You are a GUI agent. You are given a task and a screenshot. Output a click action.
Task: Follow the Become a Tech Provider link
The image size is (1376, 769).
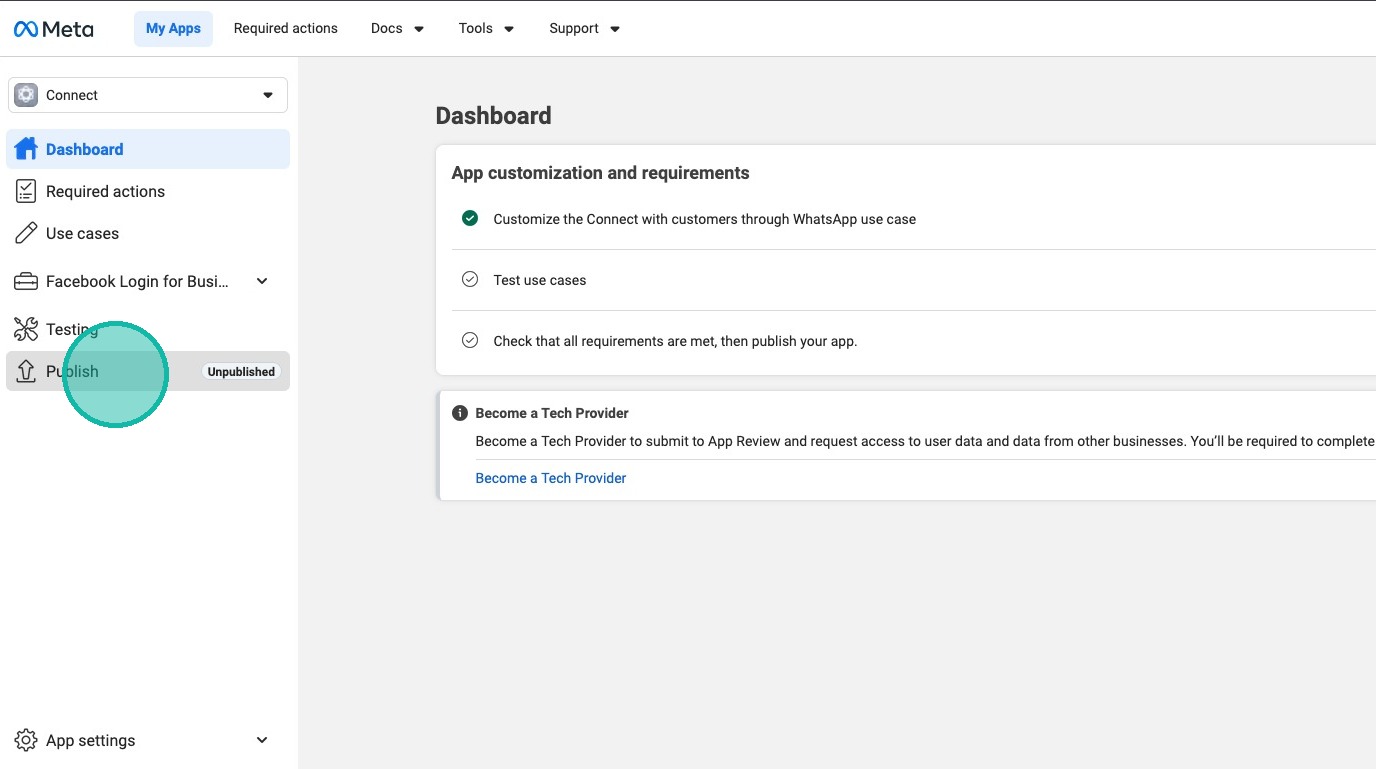pyautogui.click(x=551, y=478)
